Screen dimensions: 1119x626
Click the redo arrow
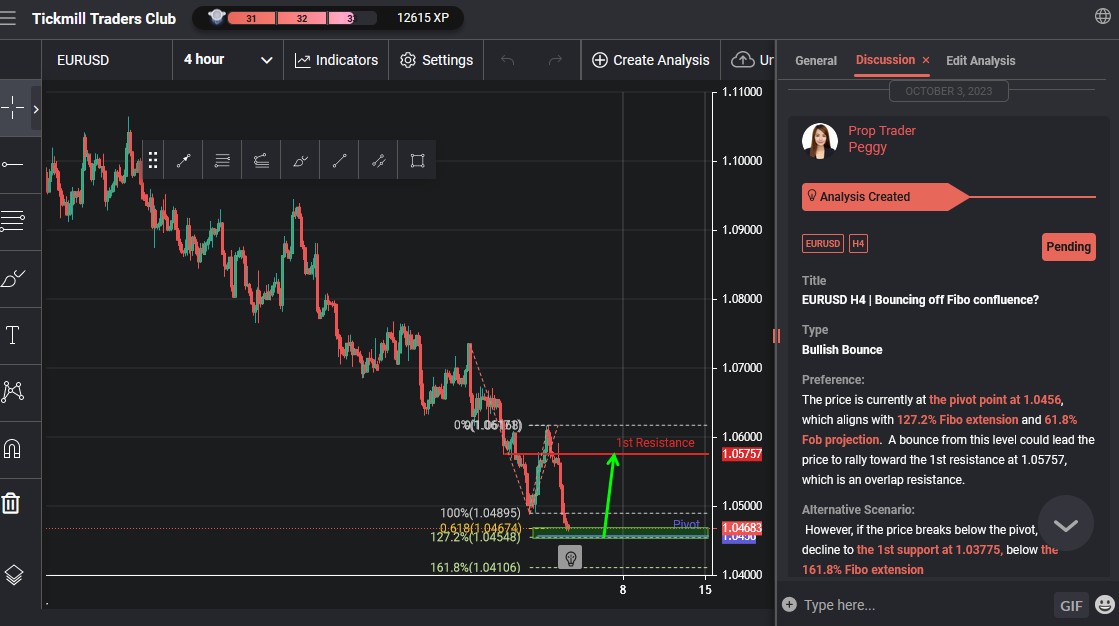(x=555, y=60)
